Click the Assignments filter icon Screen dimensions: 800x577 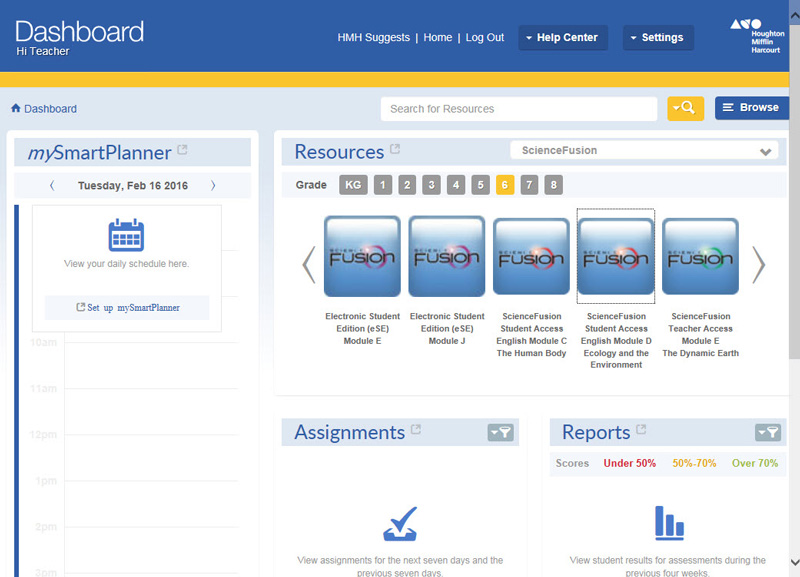(500, 432)
